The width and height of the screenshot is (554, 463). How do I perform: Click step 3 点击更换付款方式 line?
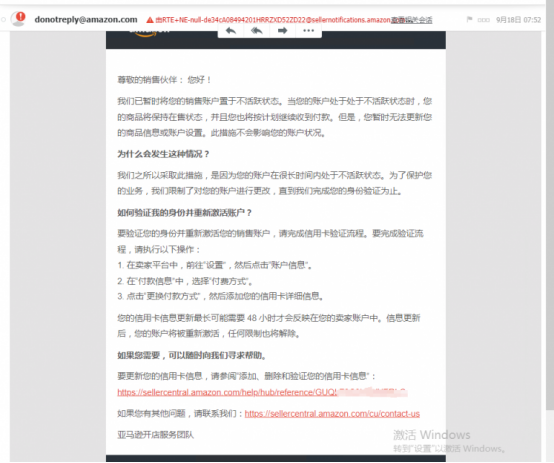[x=220, y=296]
